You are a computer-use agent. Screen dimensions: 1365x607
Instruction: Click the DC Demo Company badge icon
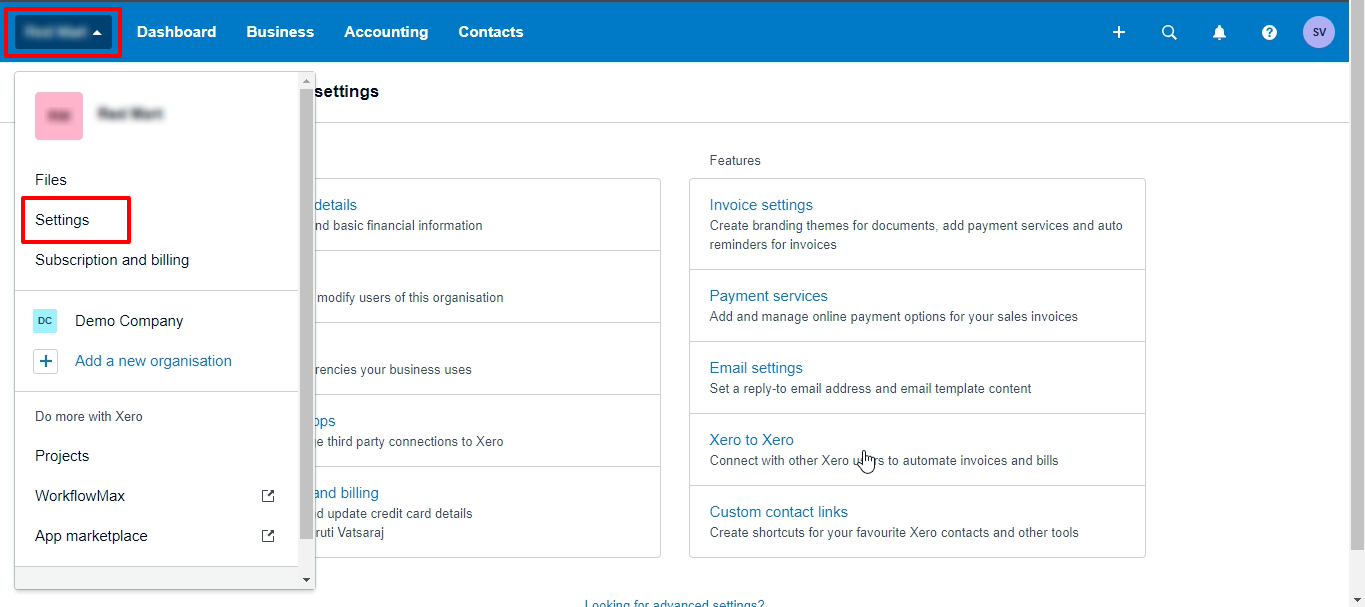(x=45, y=321)
